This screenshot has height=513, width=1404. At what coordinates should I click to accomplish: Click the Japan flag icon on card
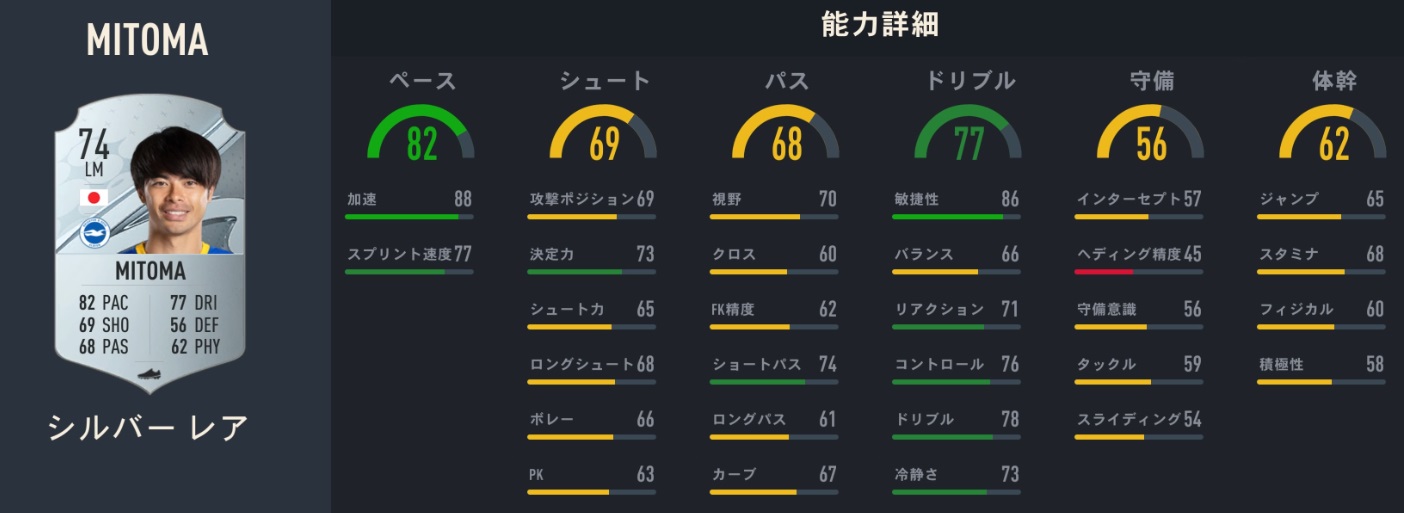(x=93, y=198)
